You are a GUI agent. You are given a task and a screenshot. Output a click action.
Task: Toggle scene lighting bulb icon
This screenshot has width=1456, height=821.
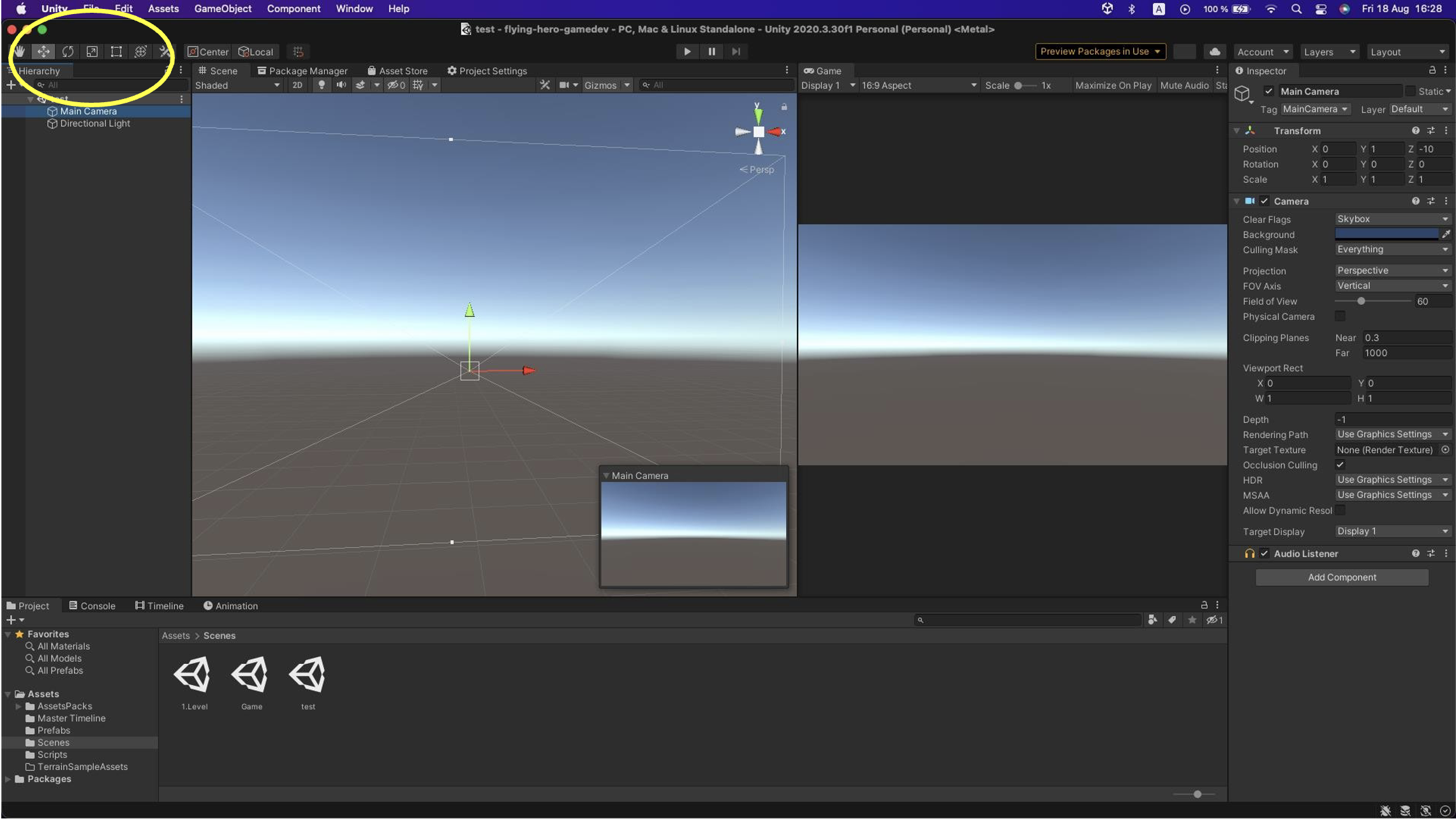[322, 85]
